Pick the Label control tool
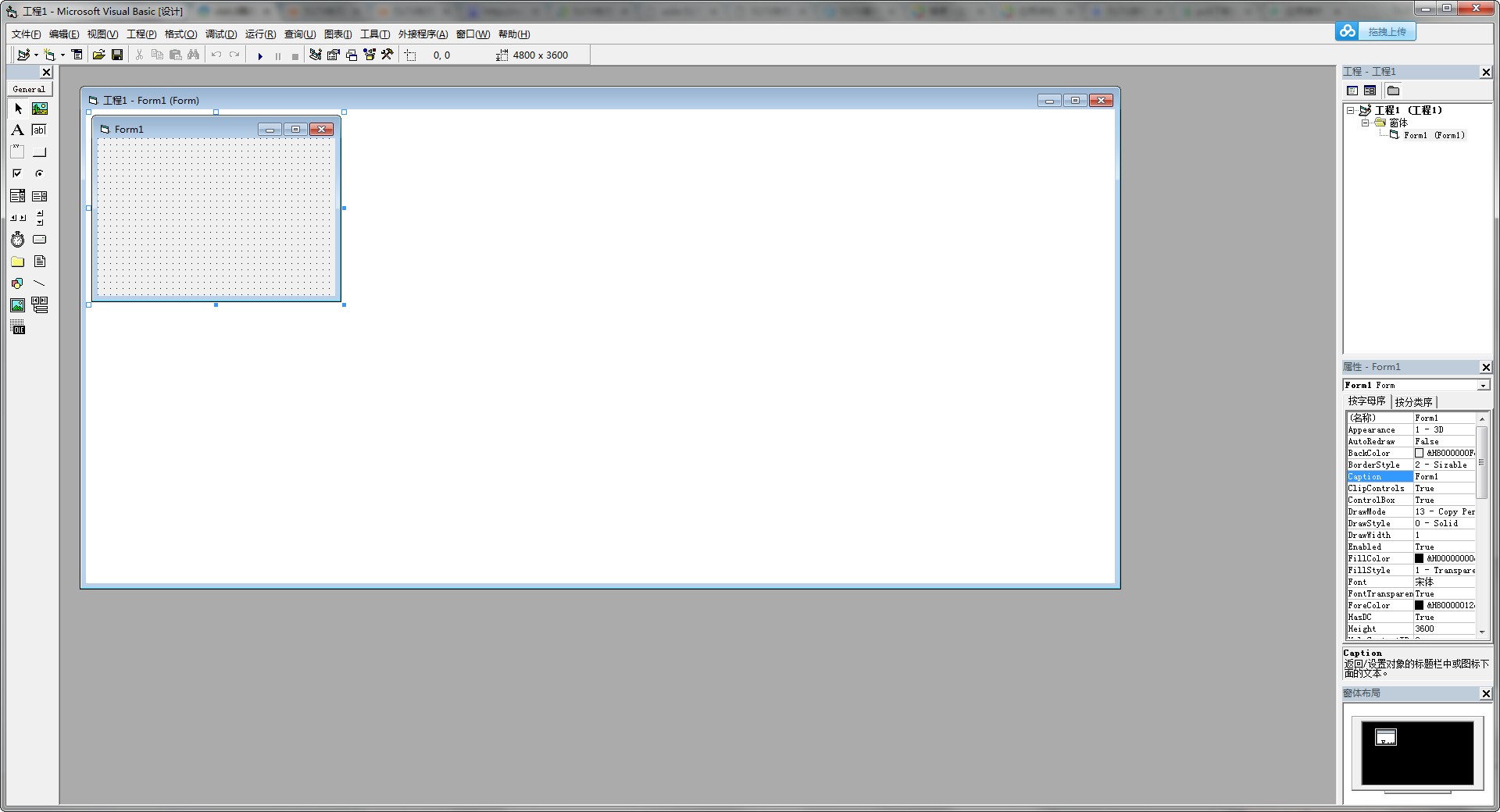Screen dimensions: 1500x812 pos(17,130)
